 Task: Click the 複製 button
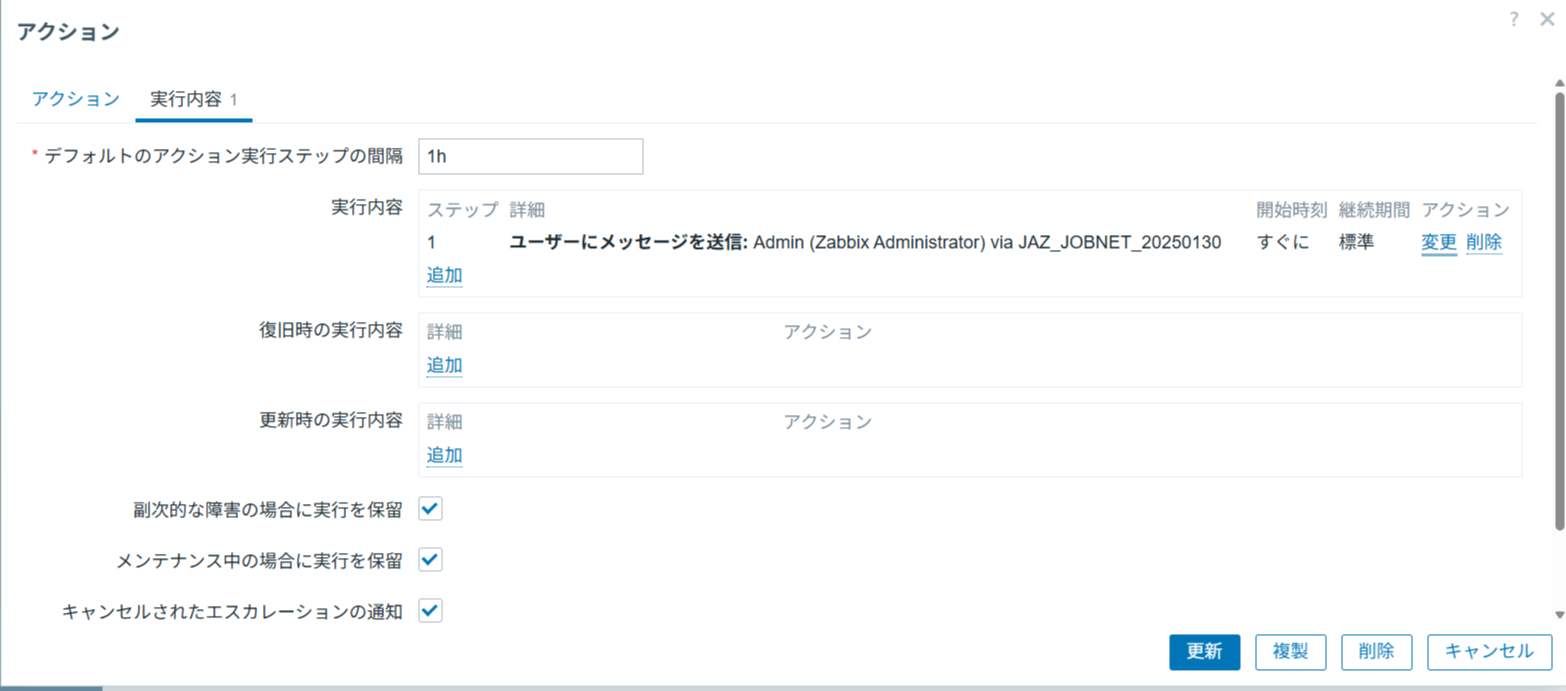(x=1291, y=651)
